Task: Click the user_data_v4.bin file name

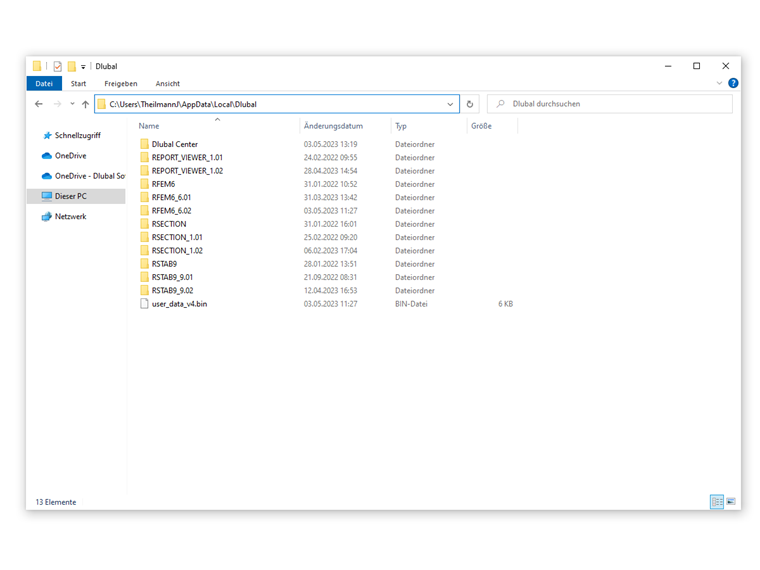Action: click(x=179, y=304)
